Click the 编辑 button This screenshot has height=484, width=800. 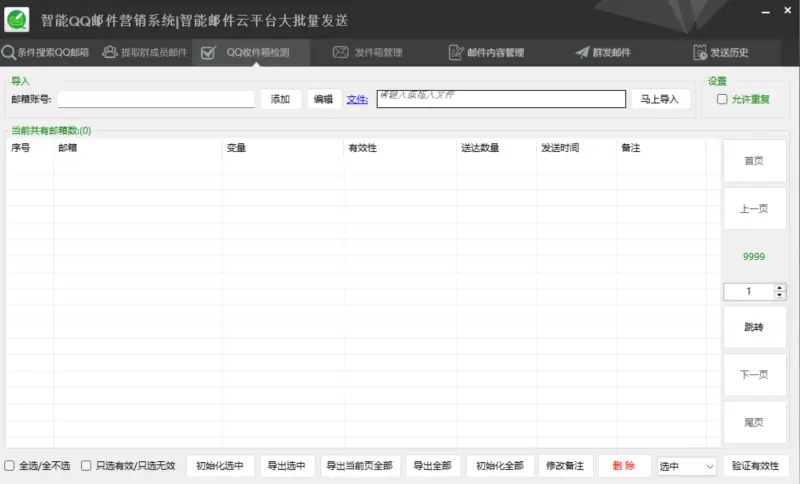323,99
